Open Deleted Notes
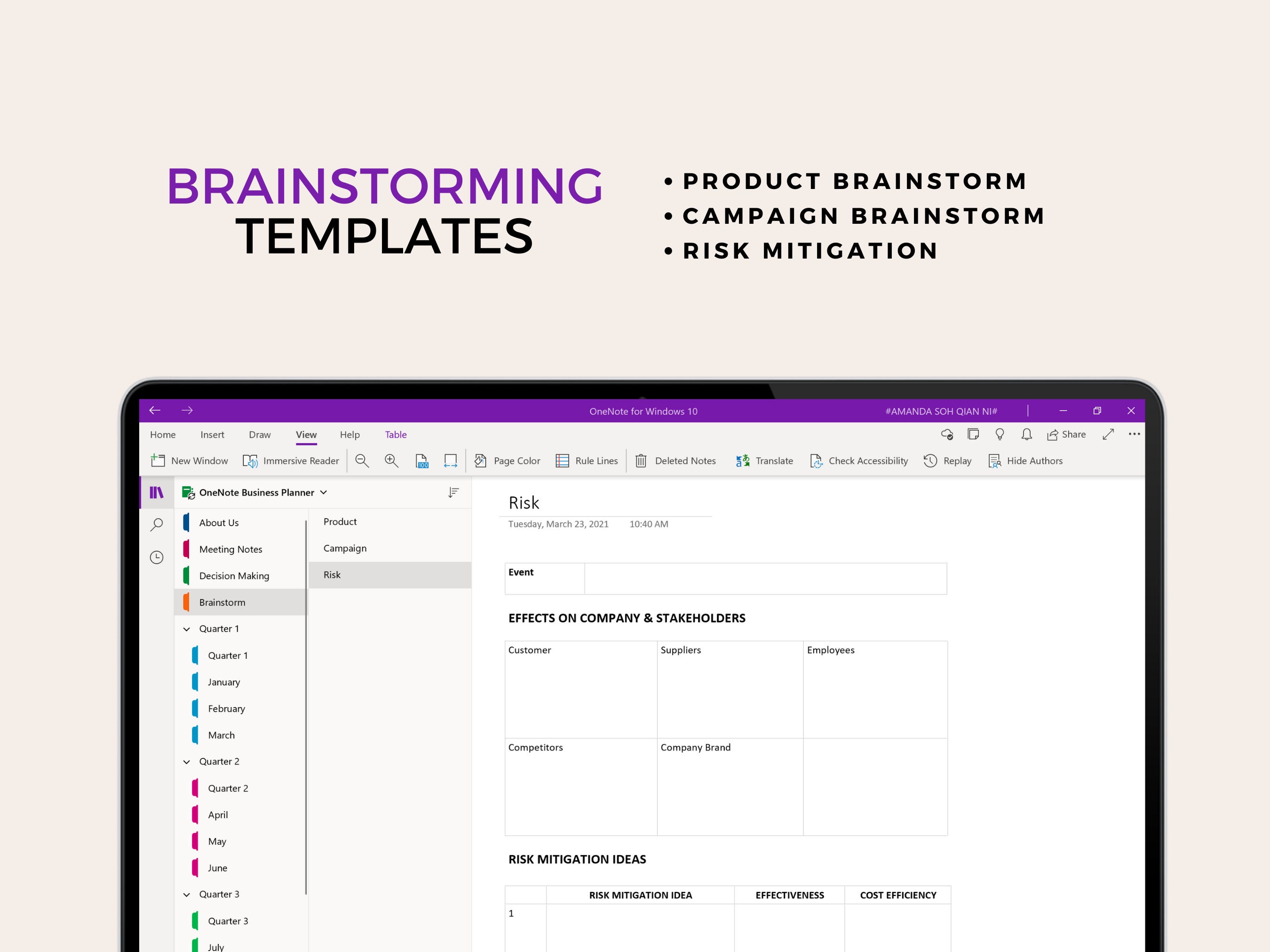The image size is (1270, 952). tap(676, 461)
